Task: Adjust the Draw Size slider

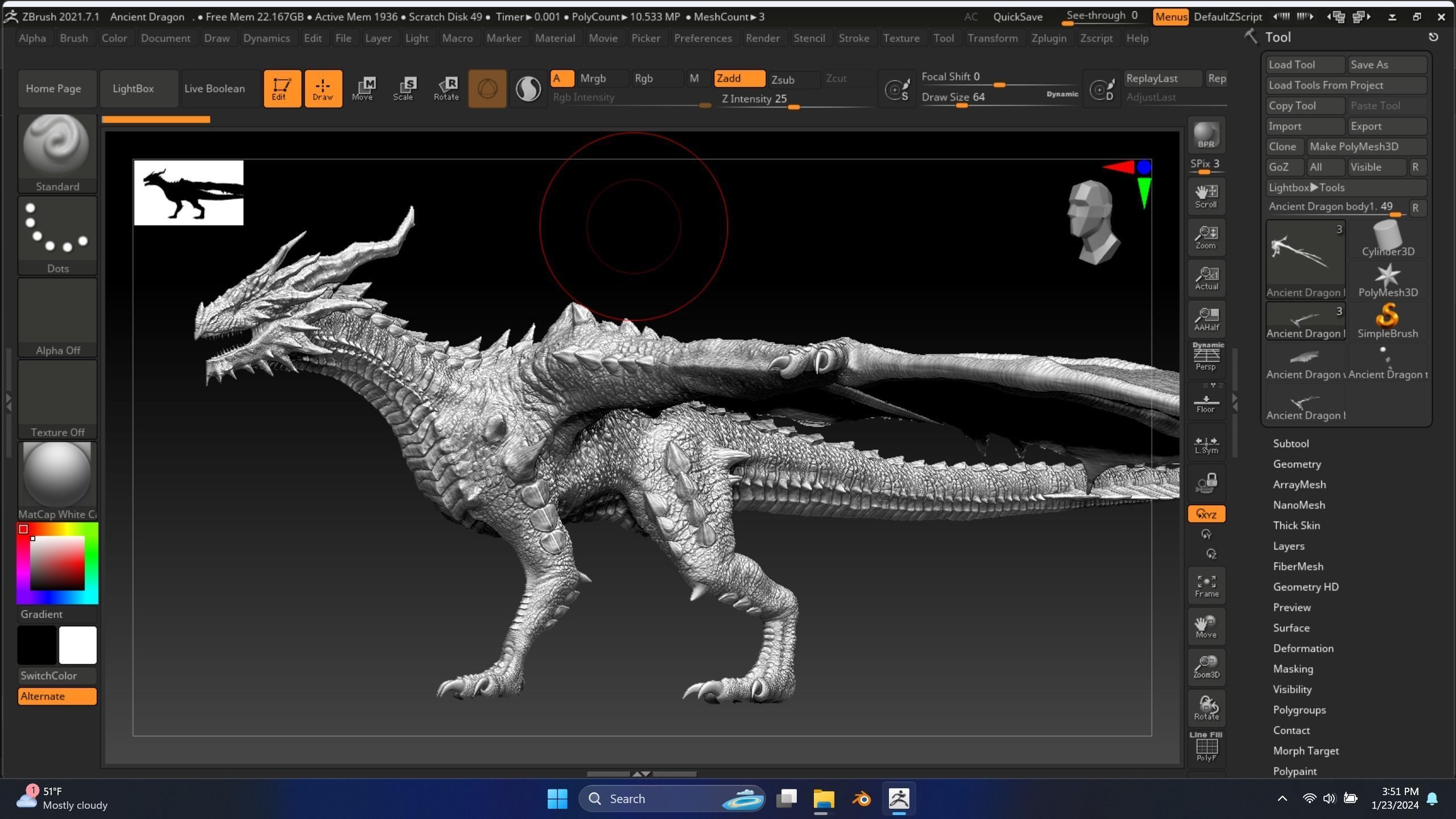Action: (999, 98)
